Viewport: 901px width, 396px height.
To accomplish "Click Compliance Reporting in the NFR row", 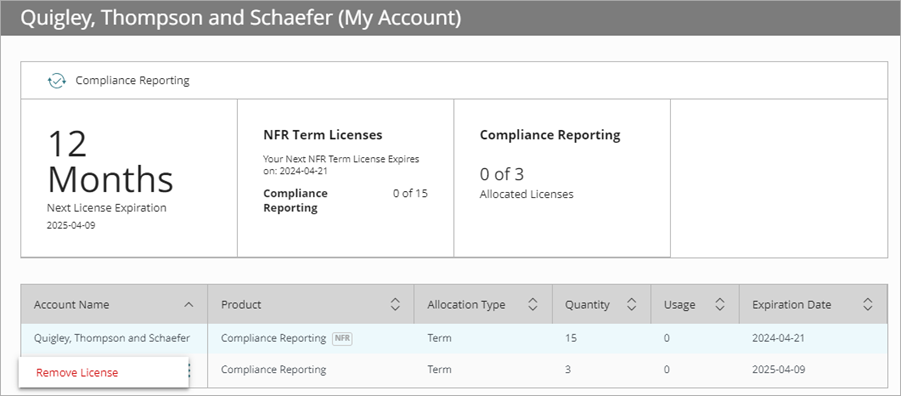I will 273,338.
